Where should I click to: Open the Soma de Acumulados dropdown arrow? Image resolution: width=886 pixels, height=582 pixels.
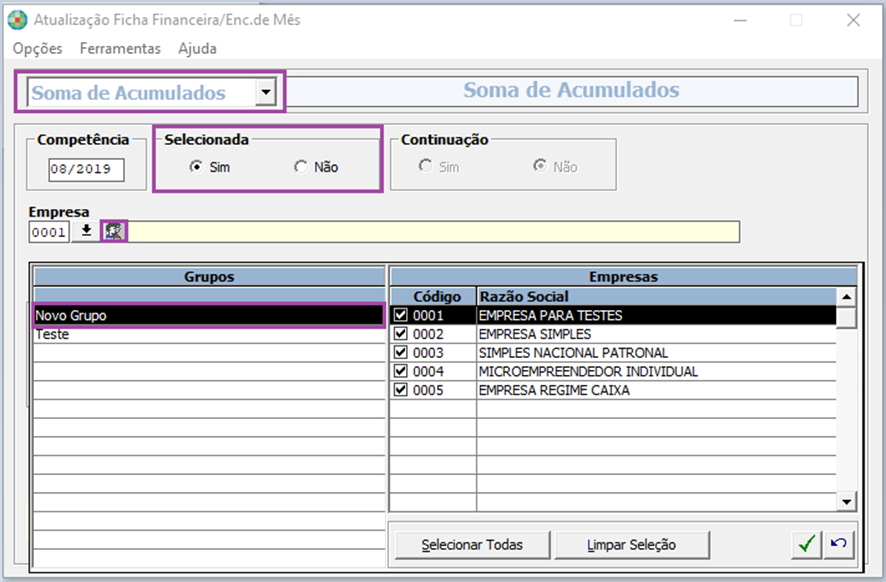click(266, 92)
